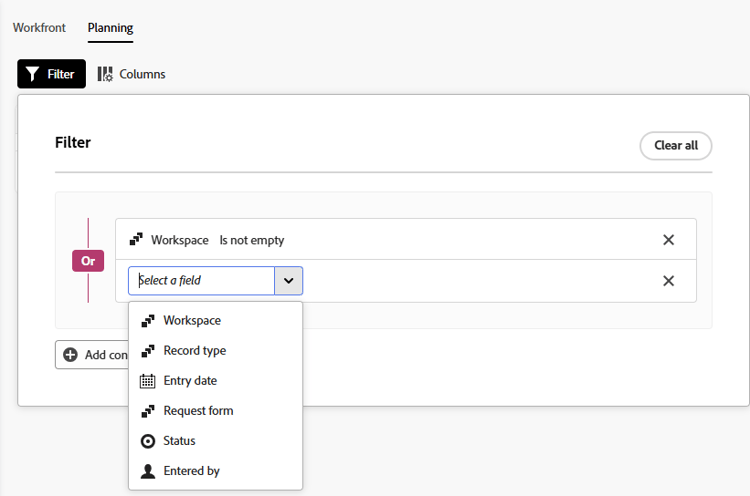
Task: Switch to the Workfront tab
Action: point(39,28)
